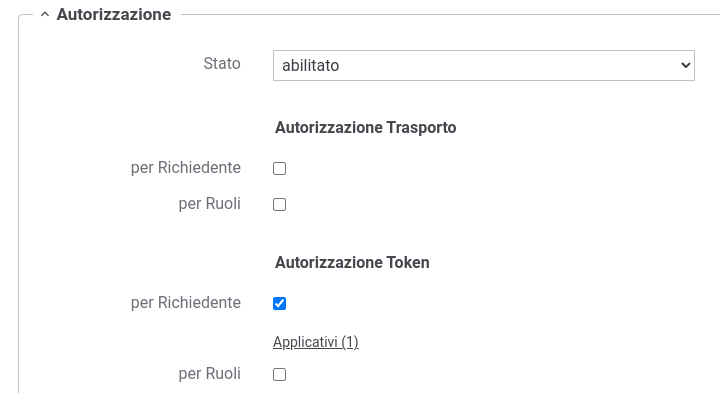The height and width of the screenshot is (393, 720).
Task: Click the abilitato text in the Stato field
Action: tap(310, 66)
